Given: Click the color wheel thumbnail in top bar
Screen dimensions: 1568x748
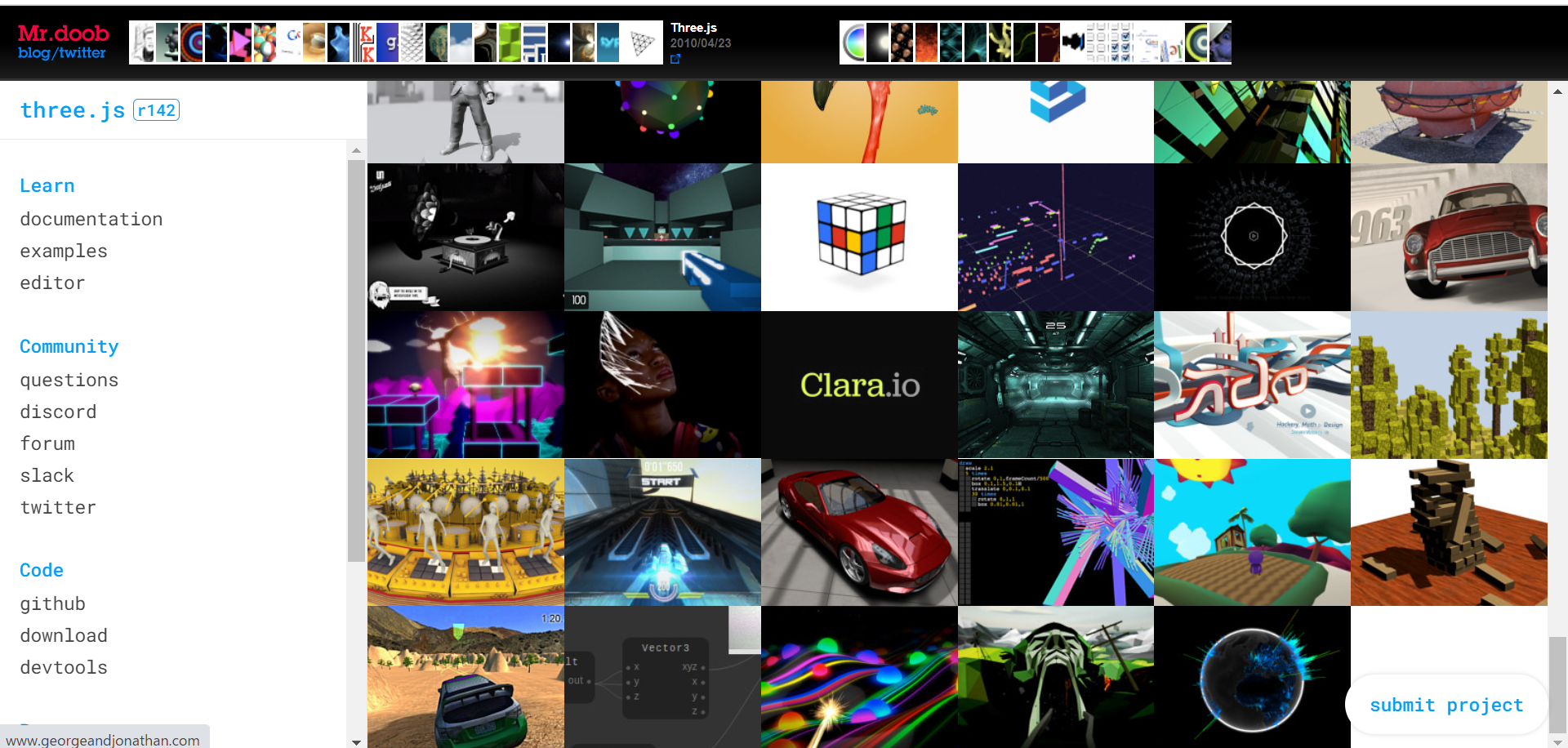Looking at the screenshot, I should click(853, 42).
